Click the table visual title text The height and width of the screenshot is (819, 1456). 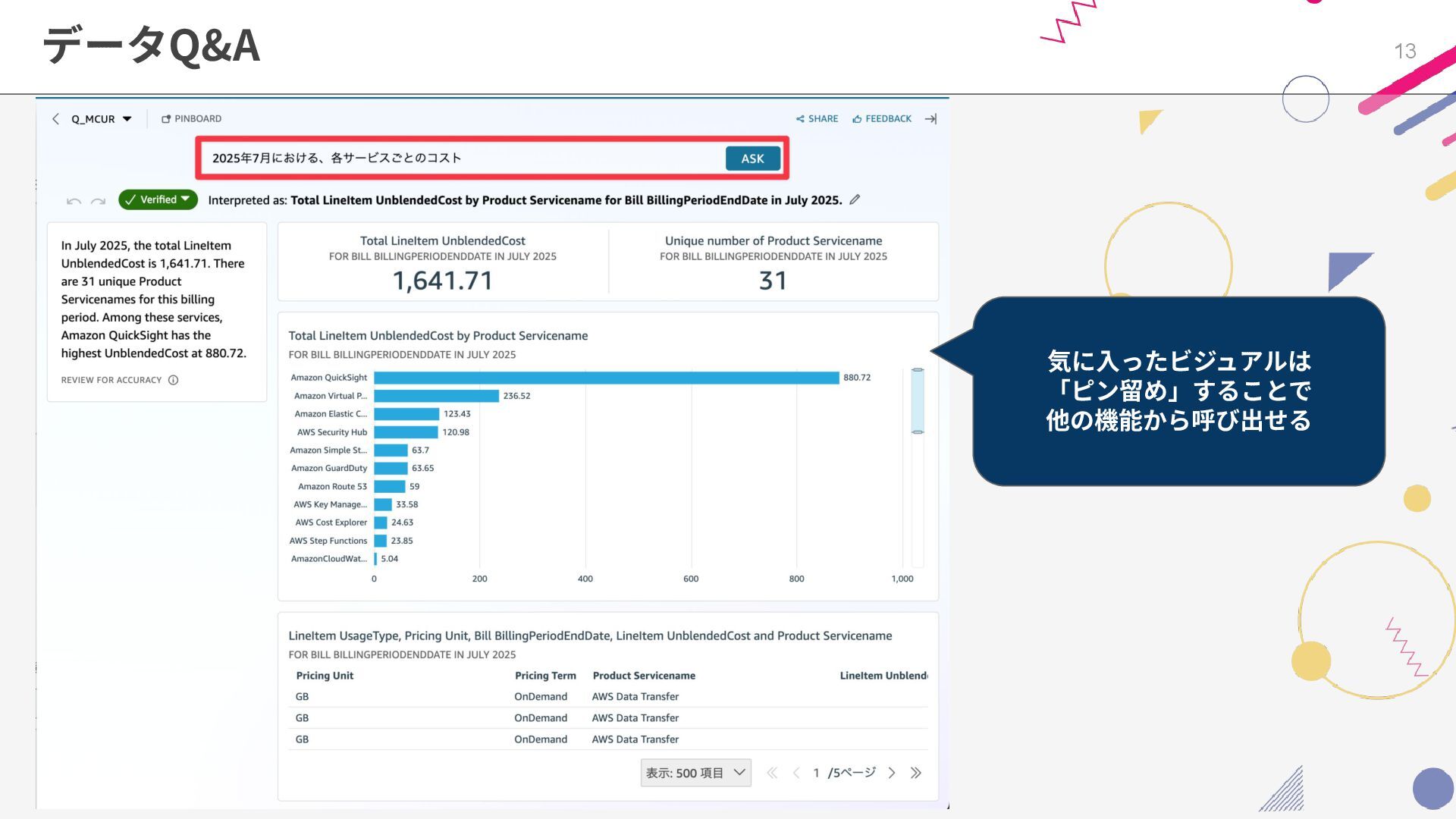tap(590, 636)
